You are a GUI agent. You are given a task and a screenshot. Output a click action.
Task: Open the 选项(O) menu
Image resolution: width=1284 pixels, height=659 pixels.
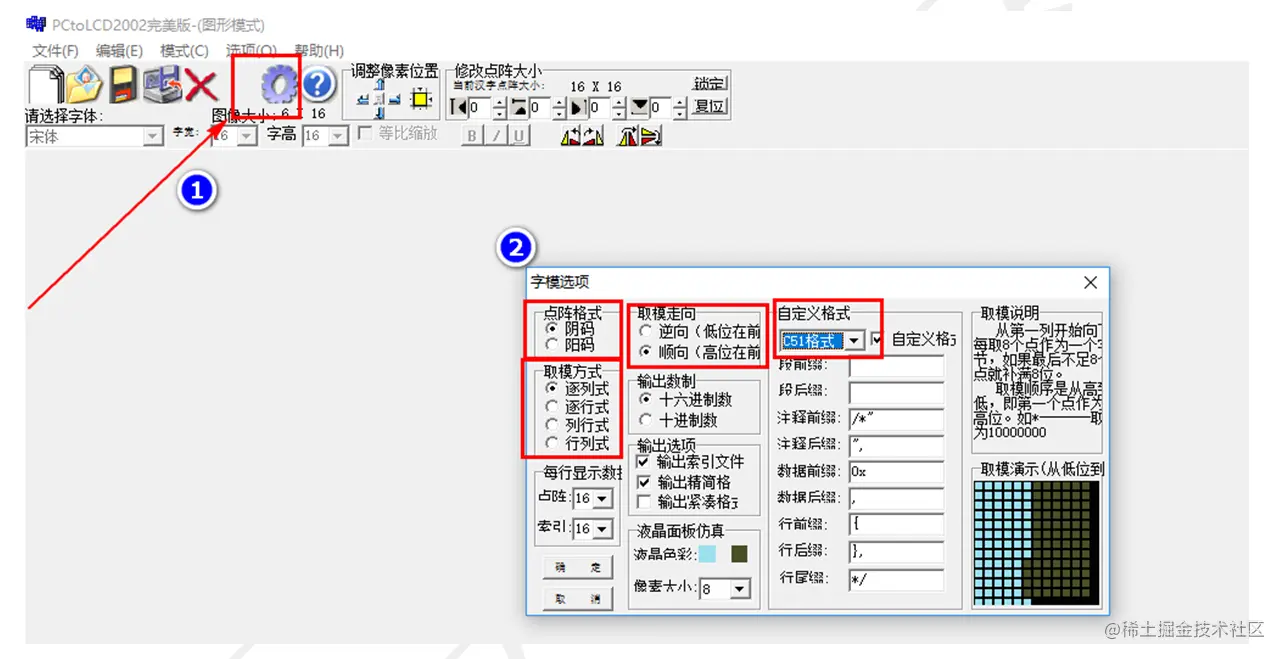(x=251, y=50)
